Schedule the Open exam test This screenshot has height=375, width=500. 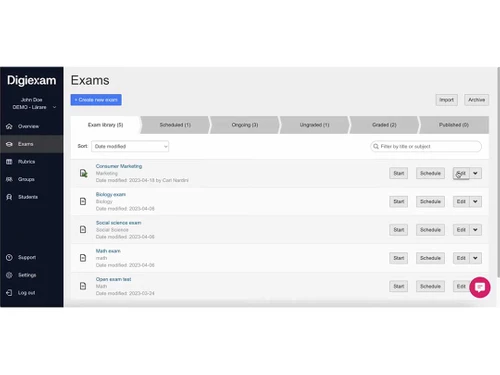coord(430,286)
